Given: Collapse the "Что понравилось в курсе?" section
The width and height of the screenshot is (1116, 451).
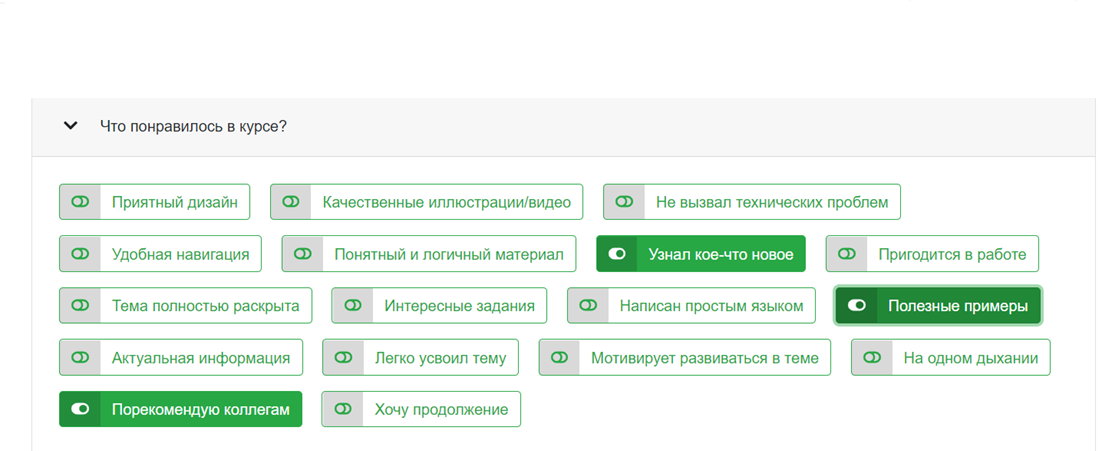Looking at the screenshot, I should 70,127.
